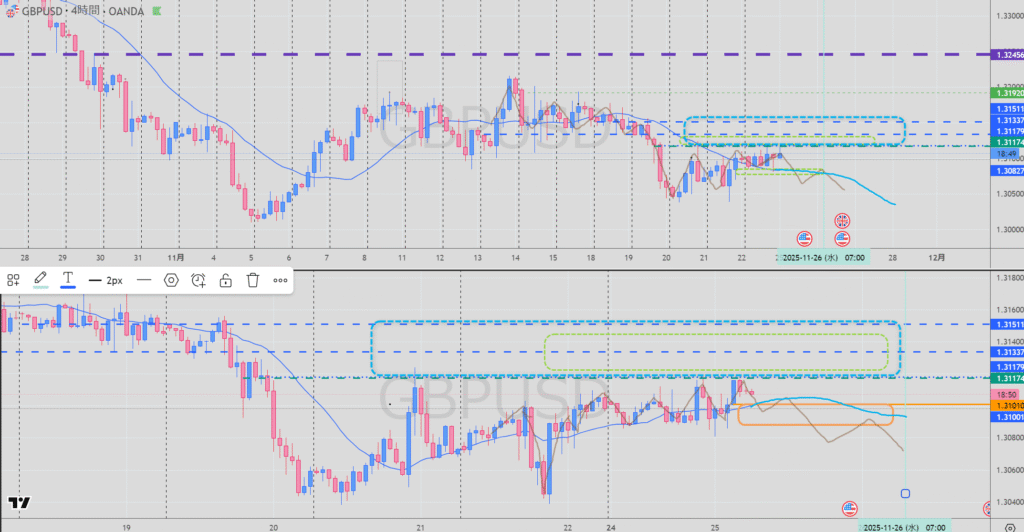Viewport: 1024px width, 532px height.
Task: Click the US flag event marker in lower chart
Action: (x=850, y=508)
